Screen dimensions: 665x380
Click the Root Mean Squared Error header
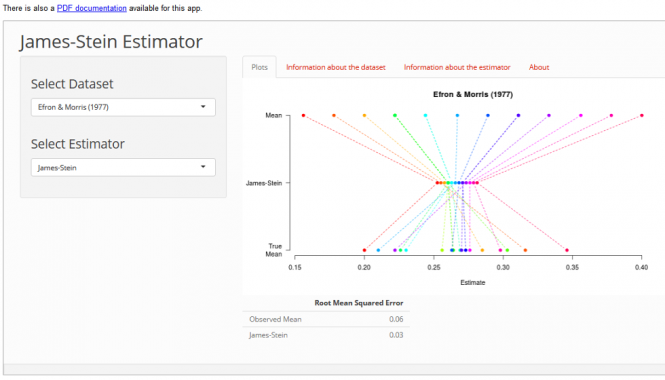[359, 303]
